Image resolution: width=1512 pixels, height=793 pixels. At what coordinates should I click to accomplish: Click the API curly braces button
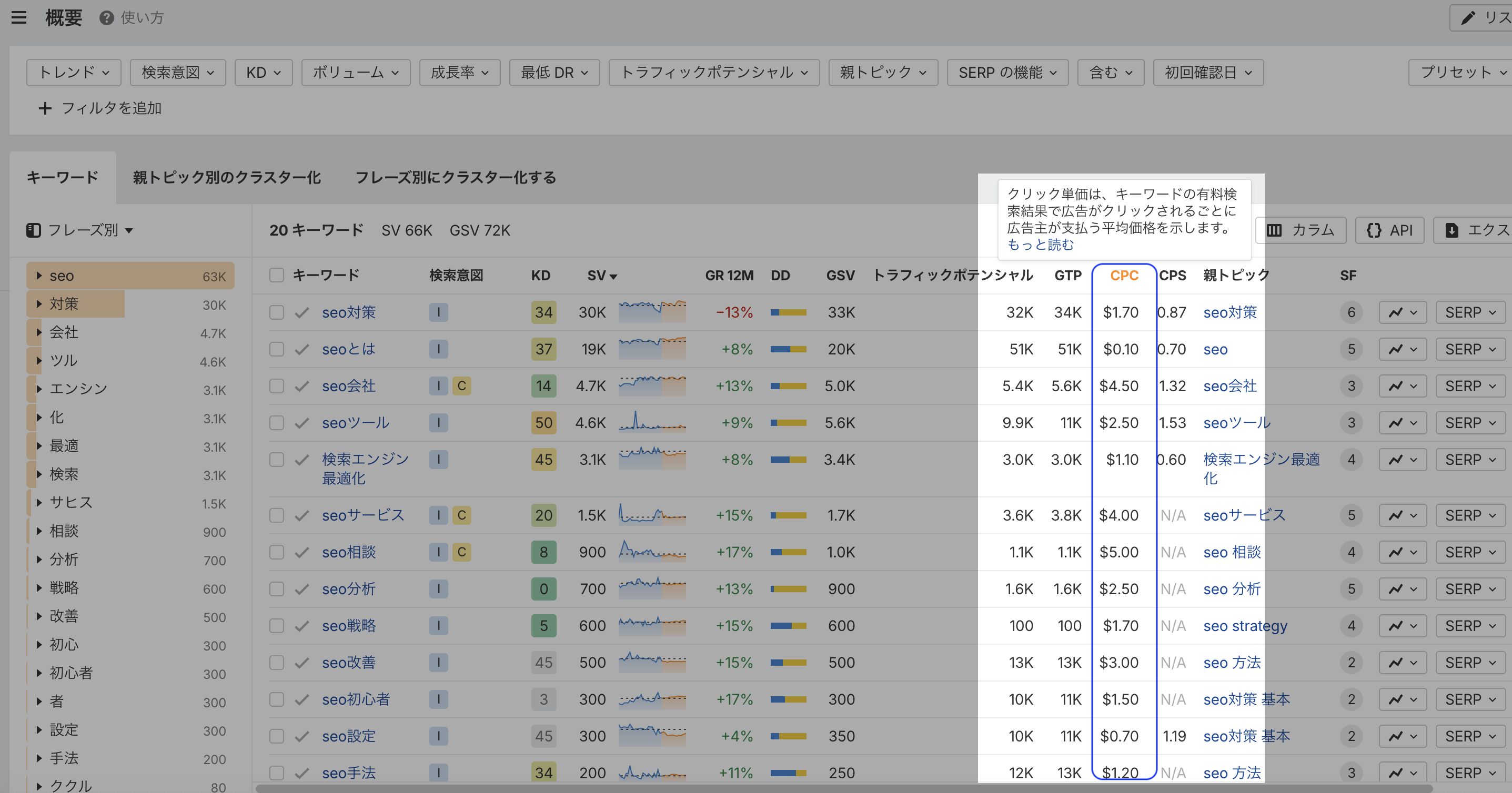(1389, 230)
